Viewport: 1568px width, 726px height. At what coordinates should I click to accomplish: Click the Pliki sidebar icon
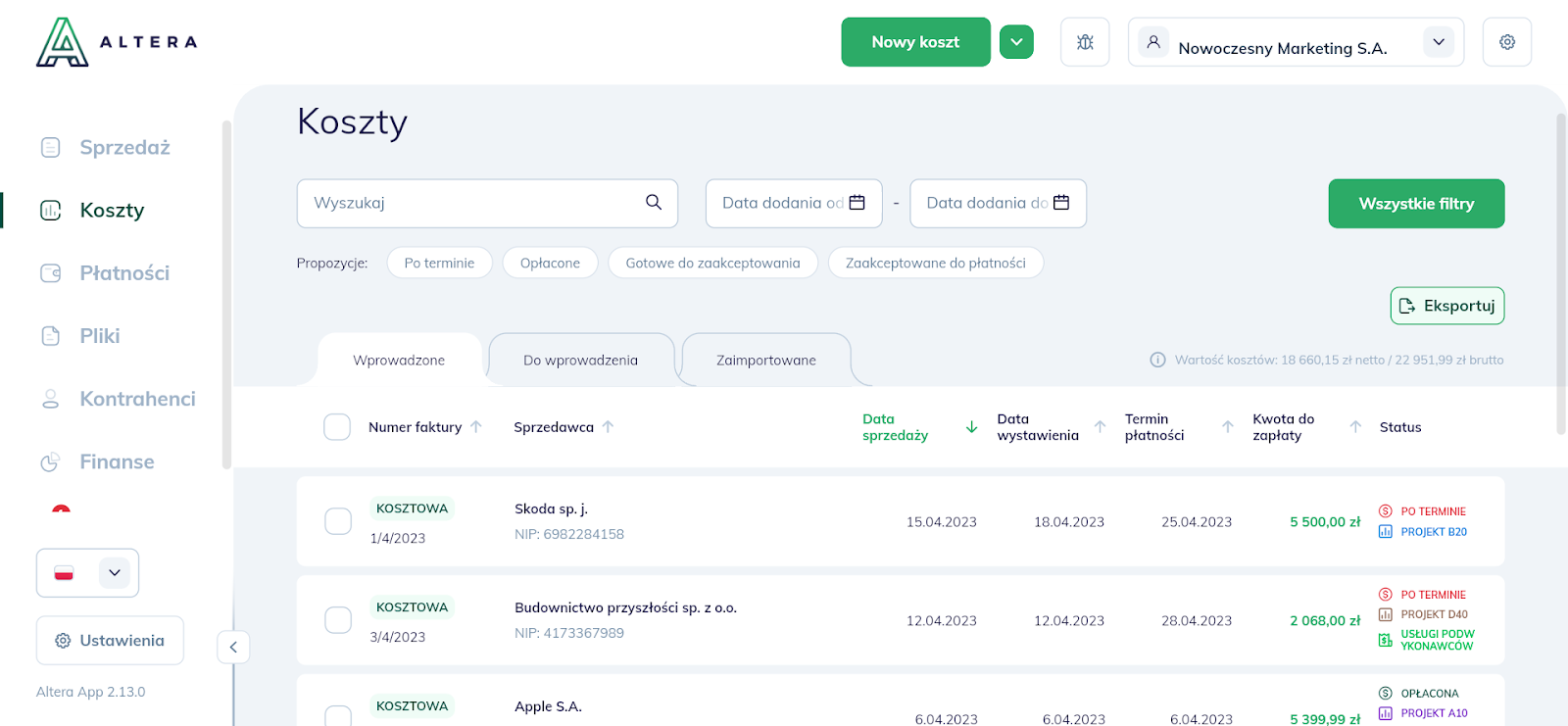51,336
